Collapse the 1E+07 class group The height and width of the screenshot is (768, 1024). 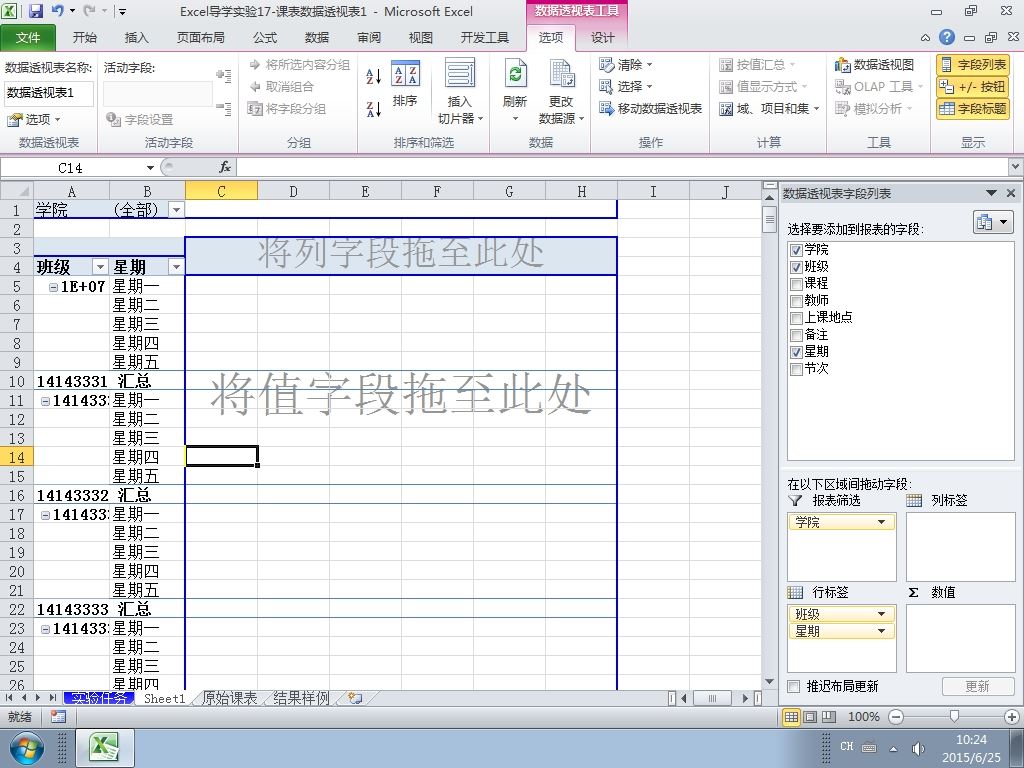pyautogui.click(x=55, y=287)
